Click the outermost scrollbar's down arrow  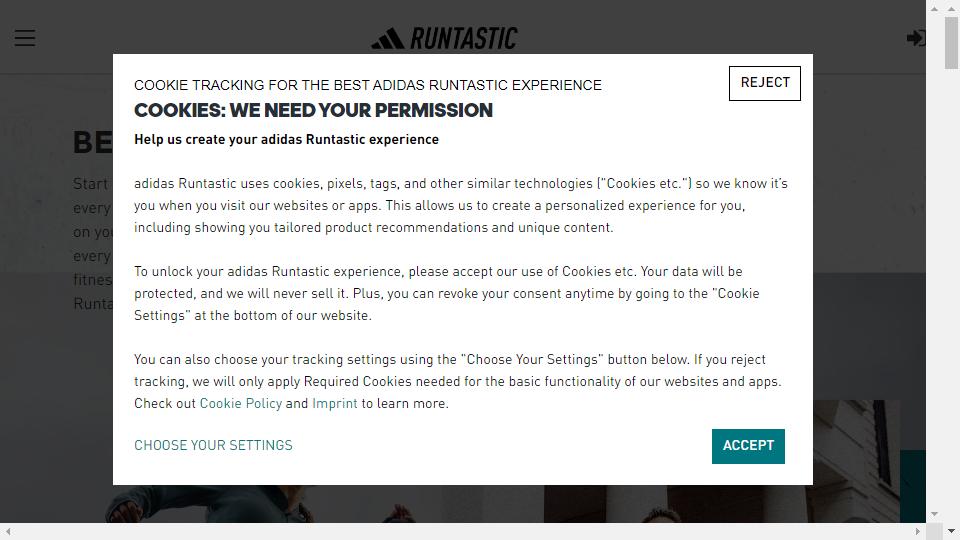click(x=952, y=531)
